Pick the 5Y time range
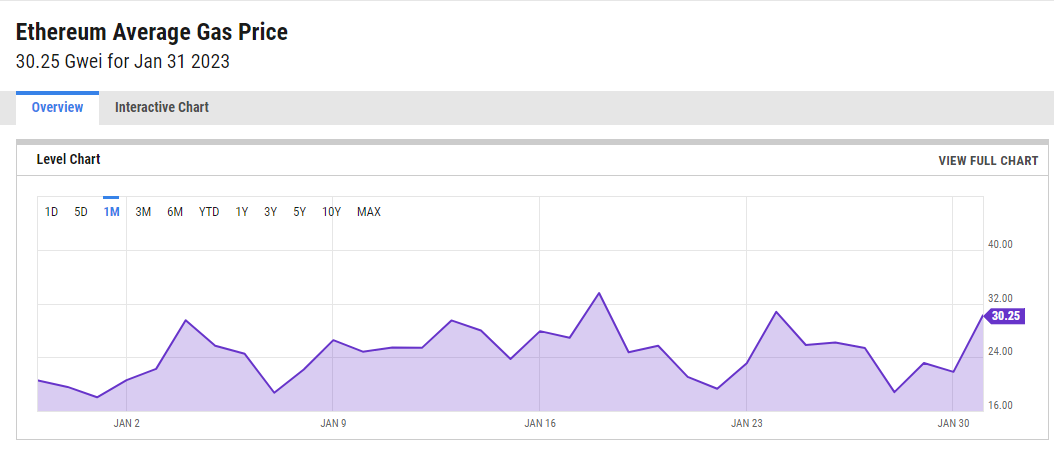Viewport: 1054px width, 451px height. 299,212
